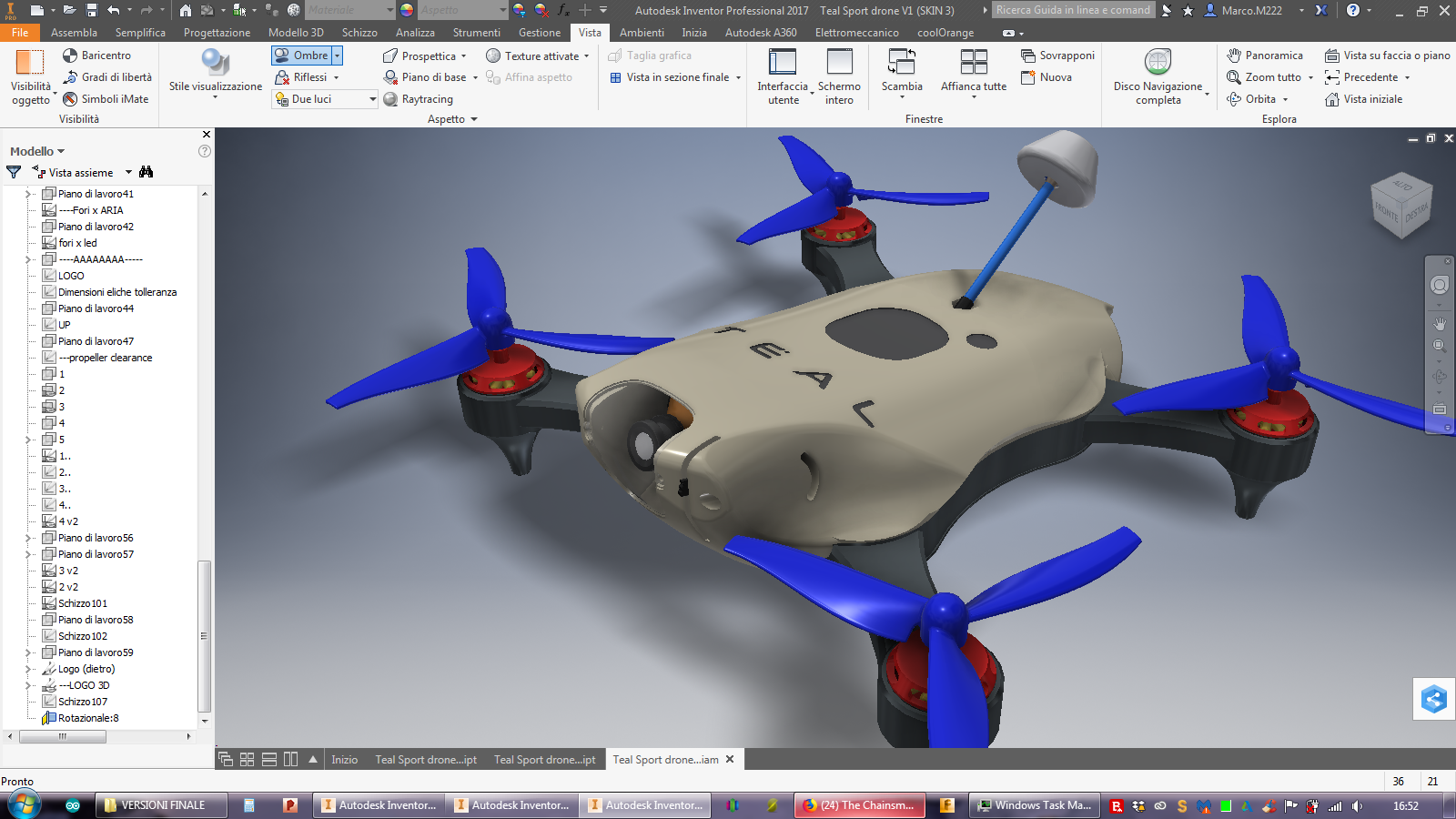Expand the Logo (dietro) tree node
This screenshot has height=819, width=1456.
pos(28,669)
